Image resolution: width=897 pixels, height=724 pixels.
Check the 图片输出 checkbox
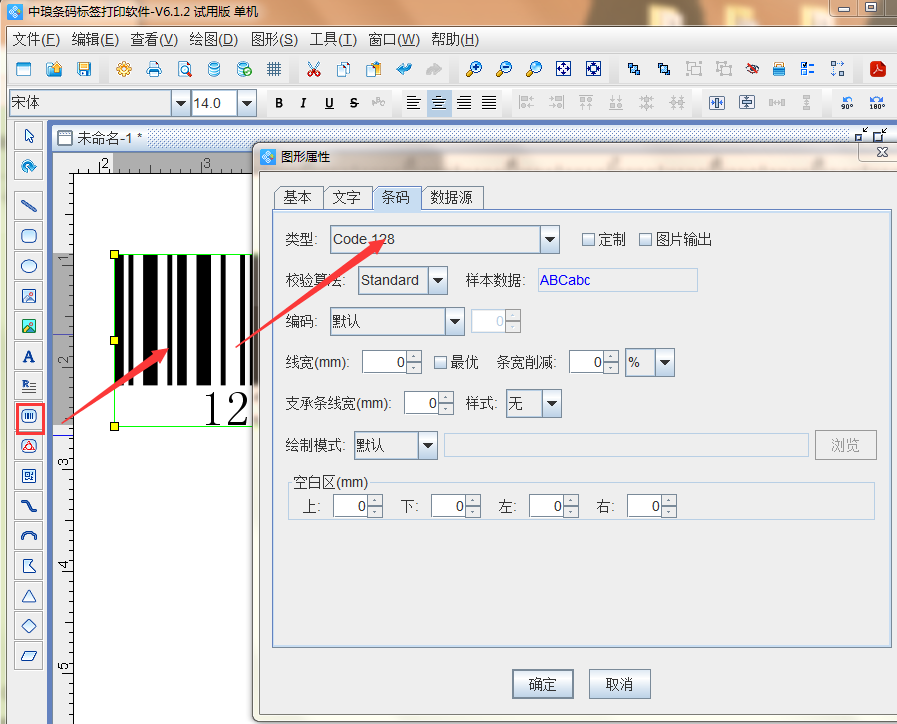click(x=645, y=240)
